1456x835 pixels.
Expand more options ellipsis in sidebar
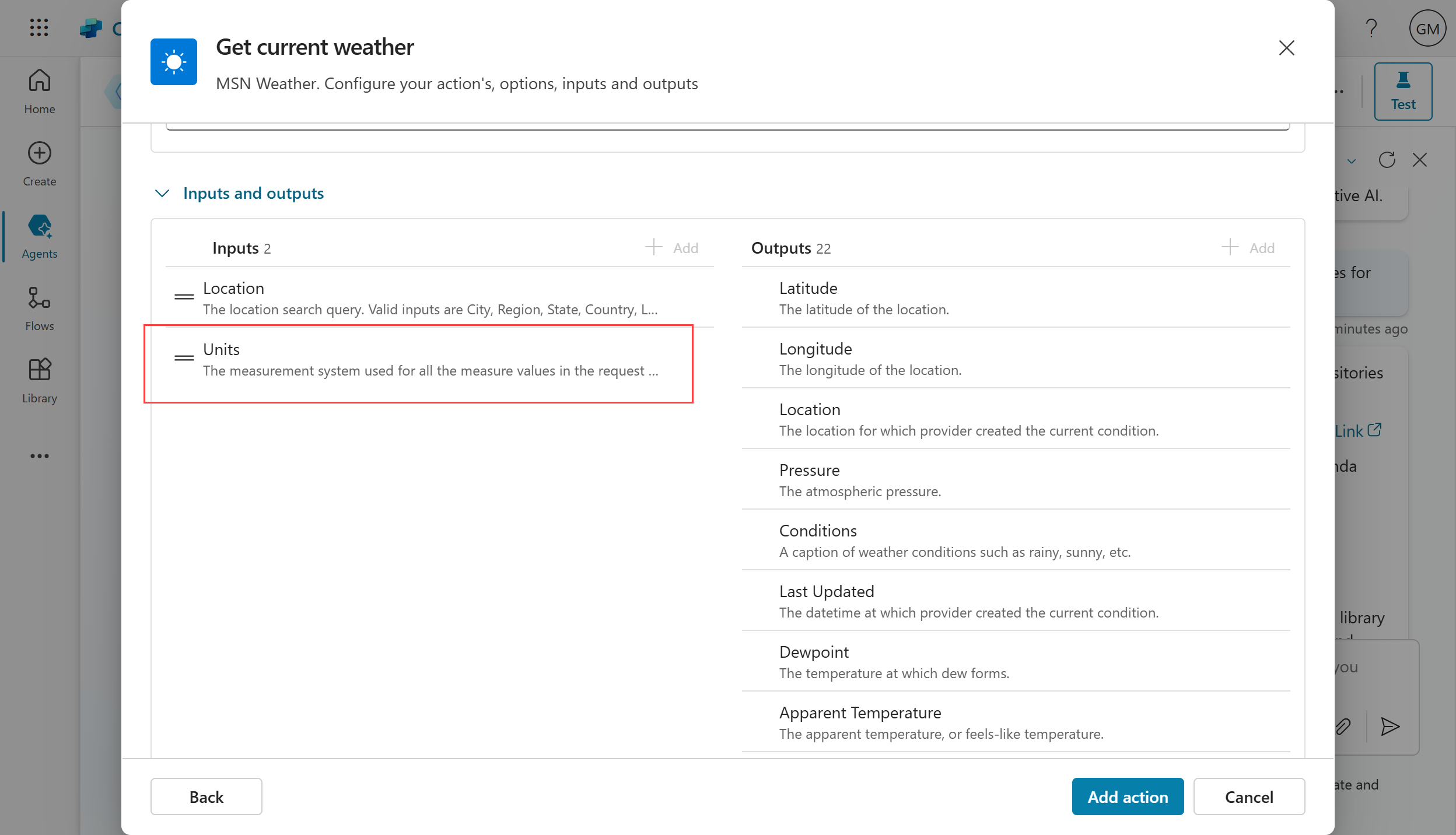click(39, 456)
